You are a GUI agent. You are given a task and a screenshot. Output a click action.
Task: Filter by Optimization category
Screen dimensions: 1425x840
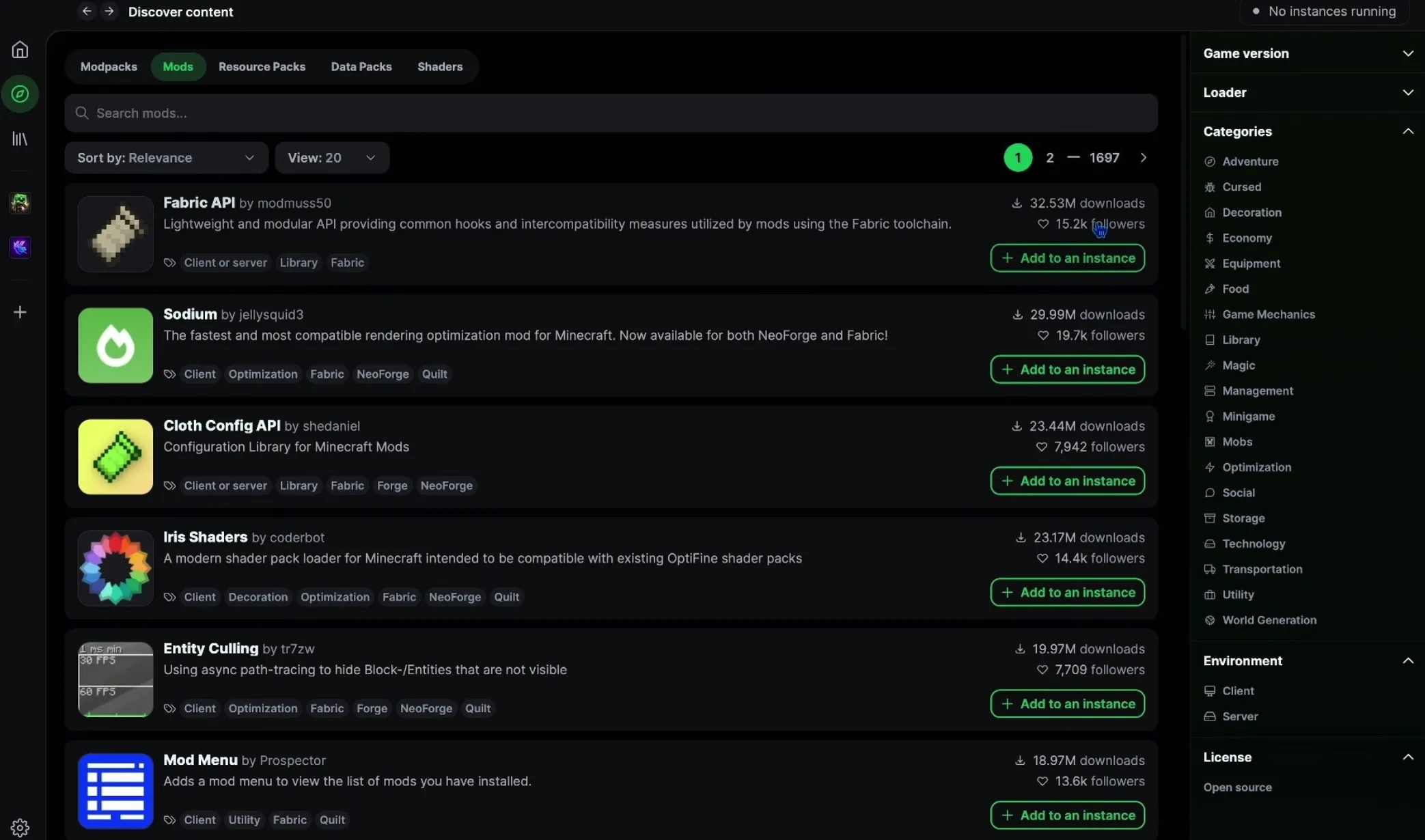pyautogui.click(x=1248, y=467)
